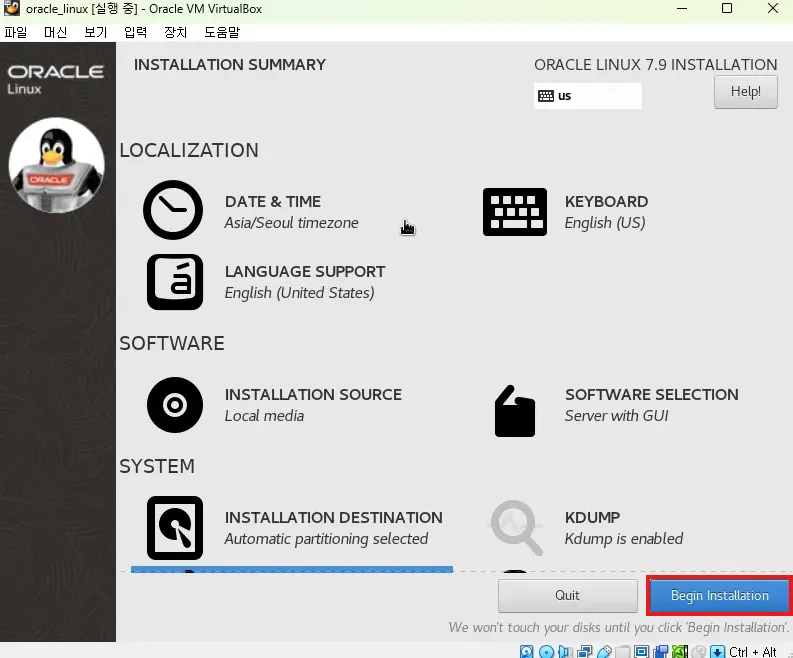Screen dimensions: 793x658
Task: Click the USB devices status icon
Action: [604, 651]
